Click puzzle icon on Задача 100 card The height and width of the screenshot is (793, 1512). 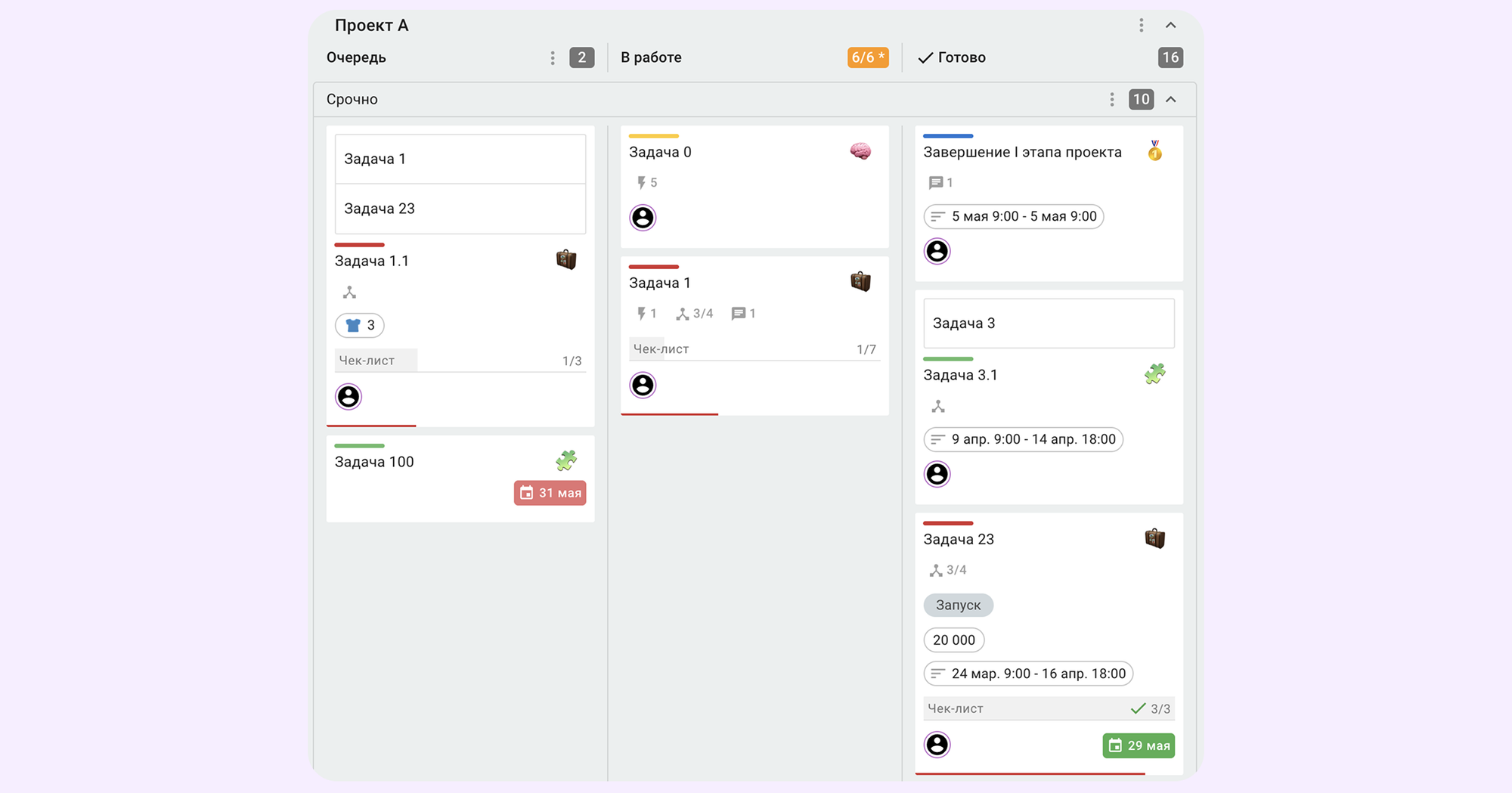(x=566, y=460)
